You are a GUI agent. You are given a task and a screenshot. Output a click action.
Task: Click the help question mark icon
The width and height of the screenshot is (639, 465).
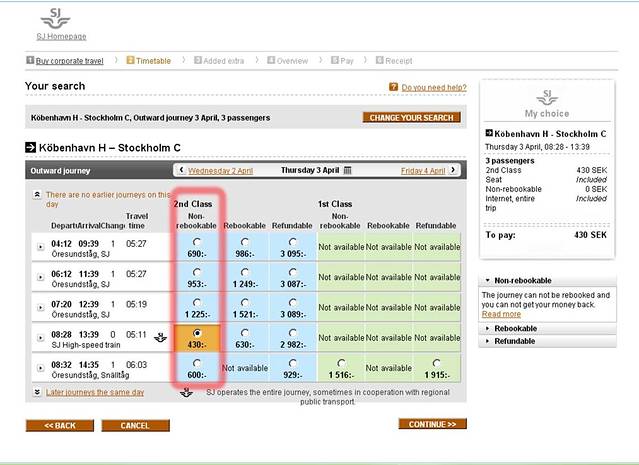393,88
